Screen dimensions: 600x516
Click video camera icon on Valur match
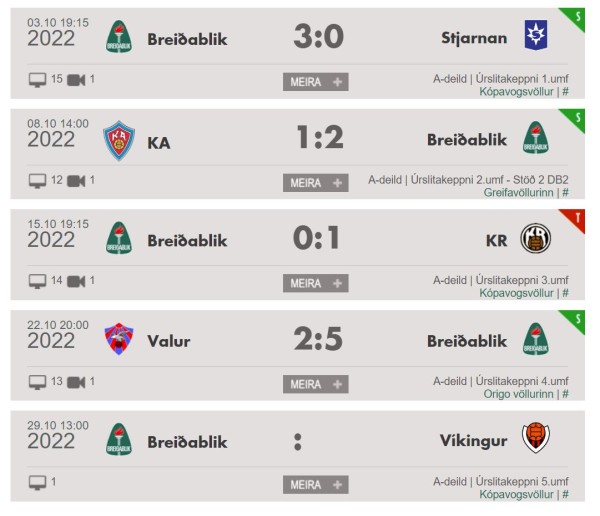pyautogui.click(x=76, y=382)
